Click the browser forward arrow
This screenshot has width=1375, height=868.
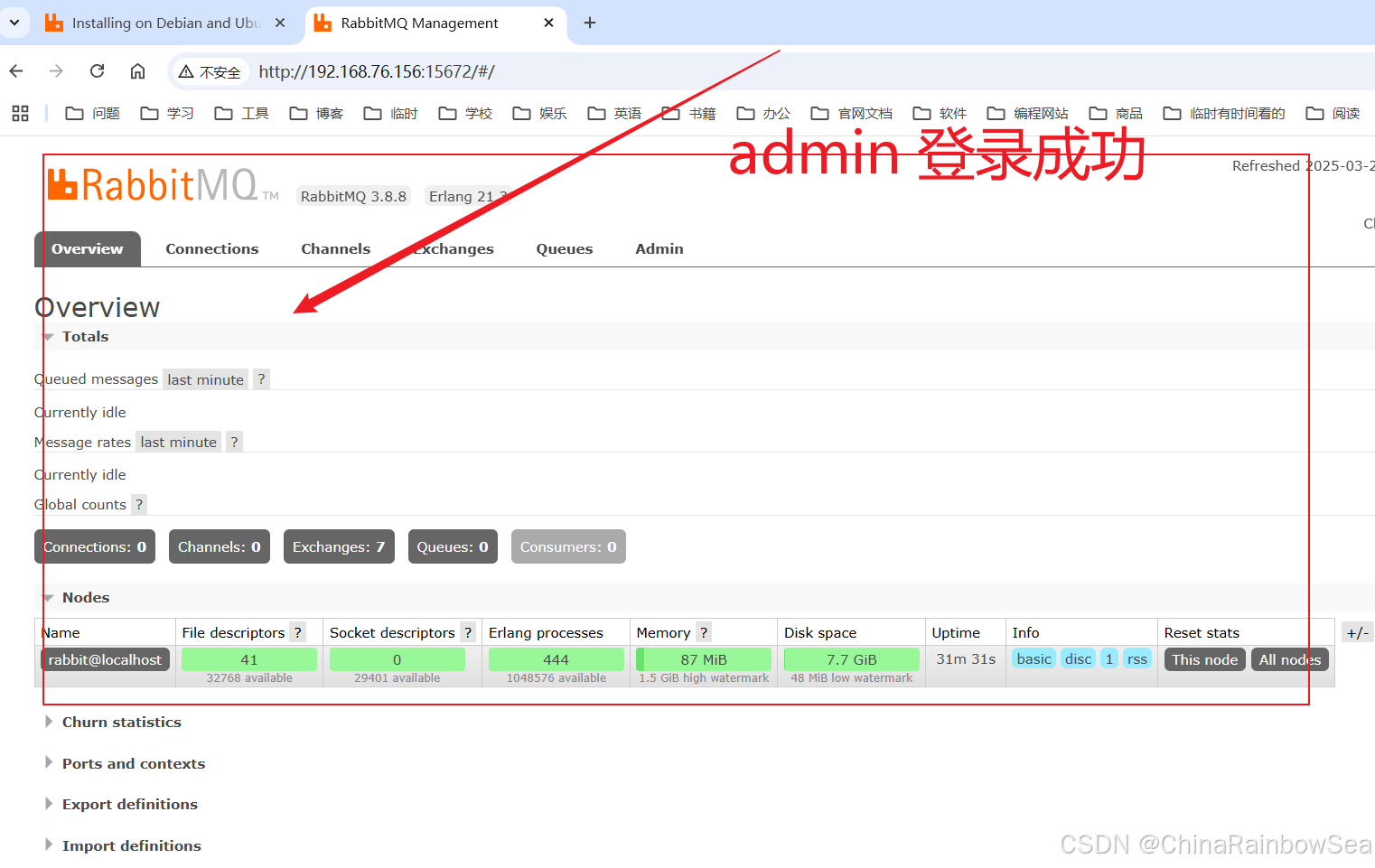(56, 71)
